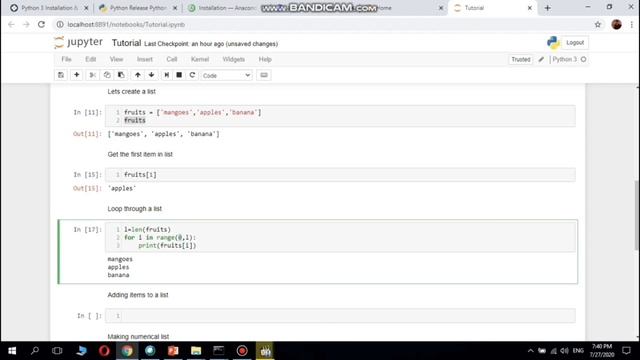Switch to Python Release browser tab
Screen dimensions: 640x360
pyautogui.click(x=137, y=8)
